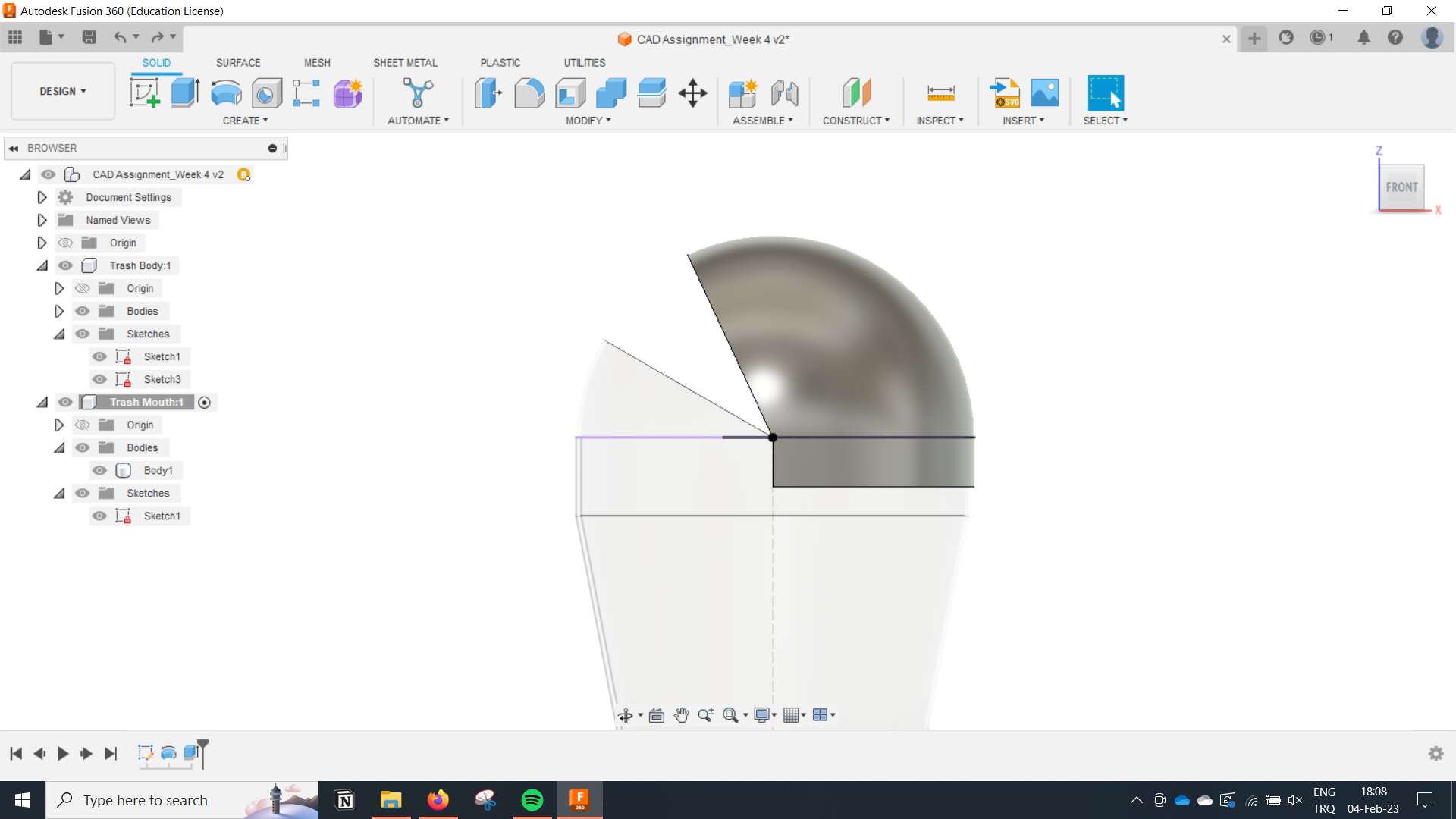
Task: Open the CREATE dropdown menu
Action: coord(245,121)
